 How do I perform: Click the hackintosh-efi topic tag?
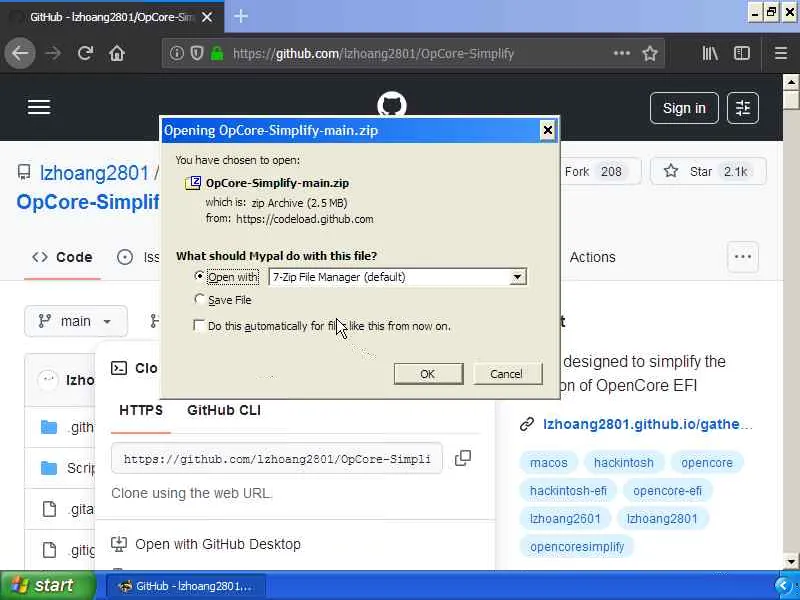tap(568, 491)
